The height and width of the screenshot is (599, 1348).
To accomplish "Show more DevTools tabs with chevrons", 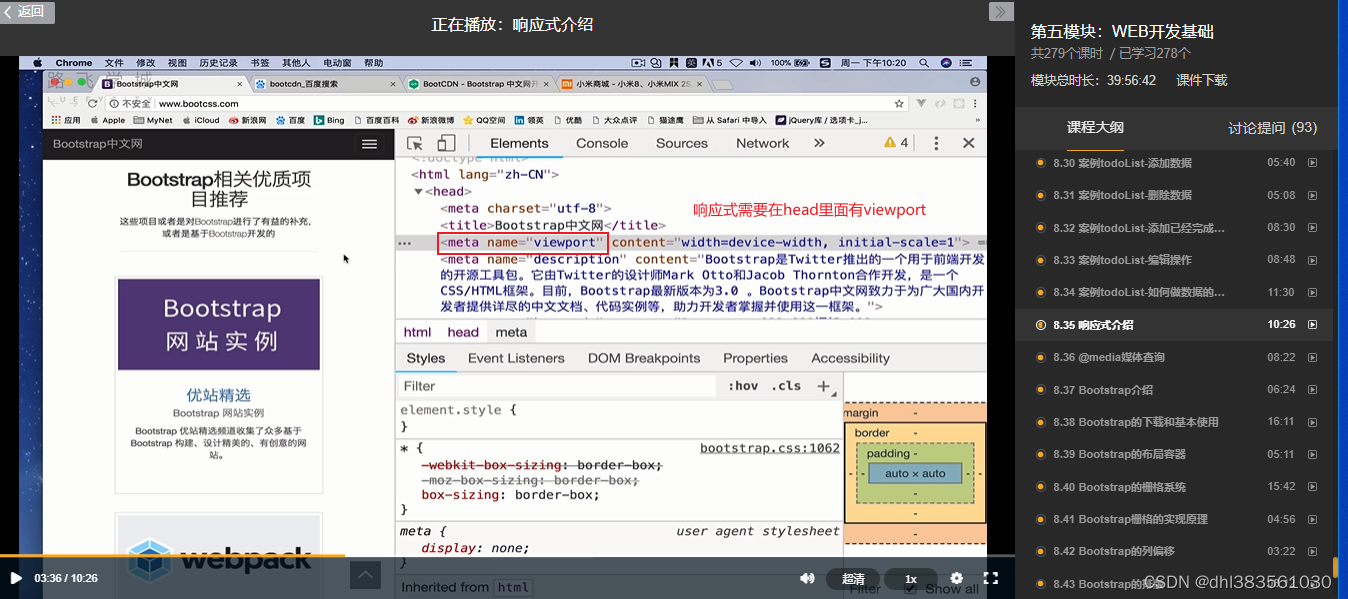I will 819,143.
